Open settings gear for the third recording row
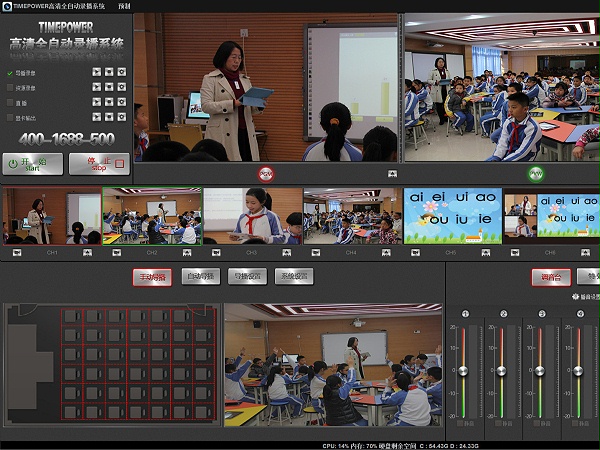Viewport: 600px width, 450px height. coord(122,102)
